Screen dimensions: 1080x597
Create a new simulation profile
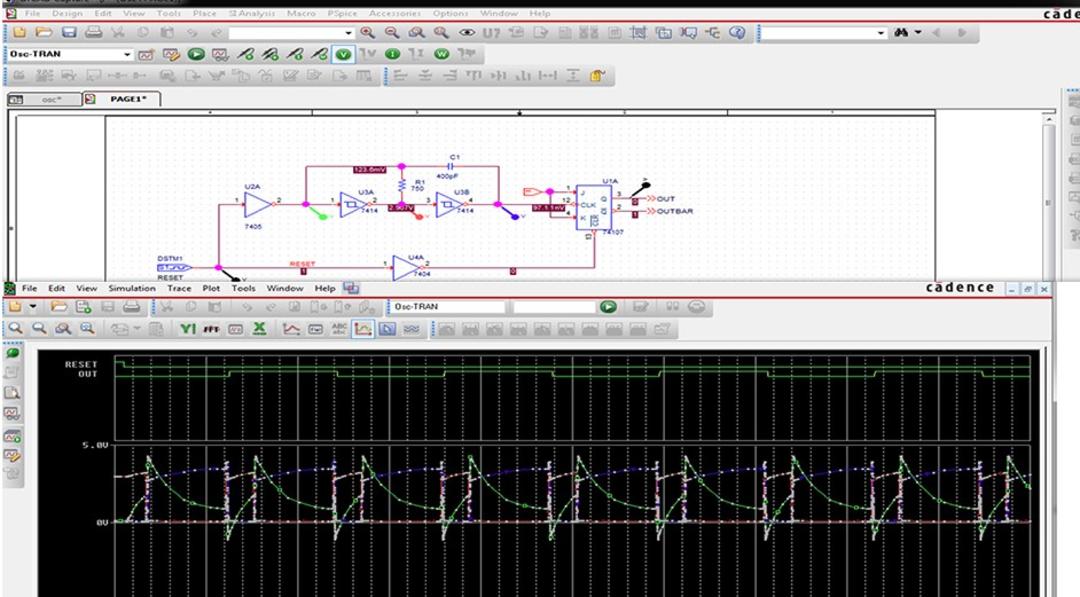coord(146,54)
